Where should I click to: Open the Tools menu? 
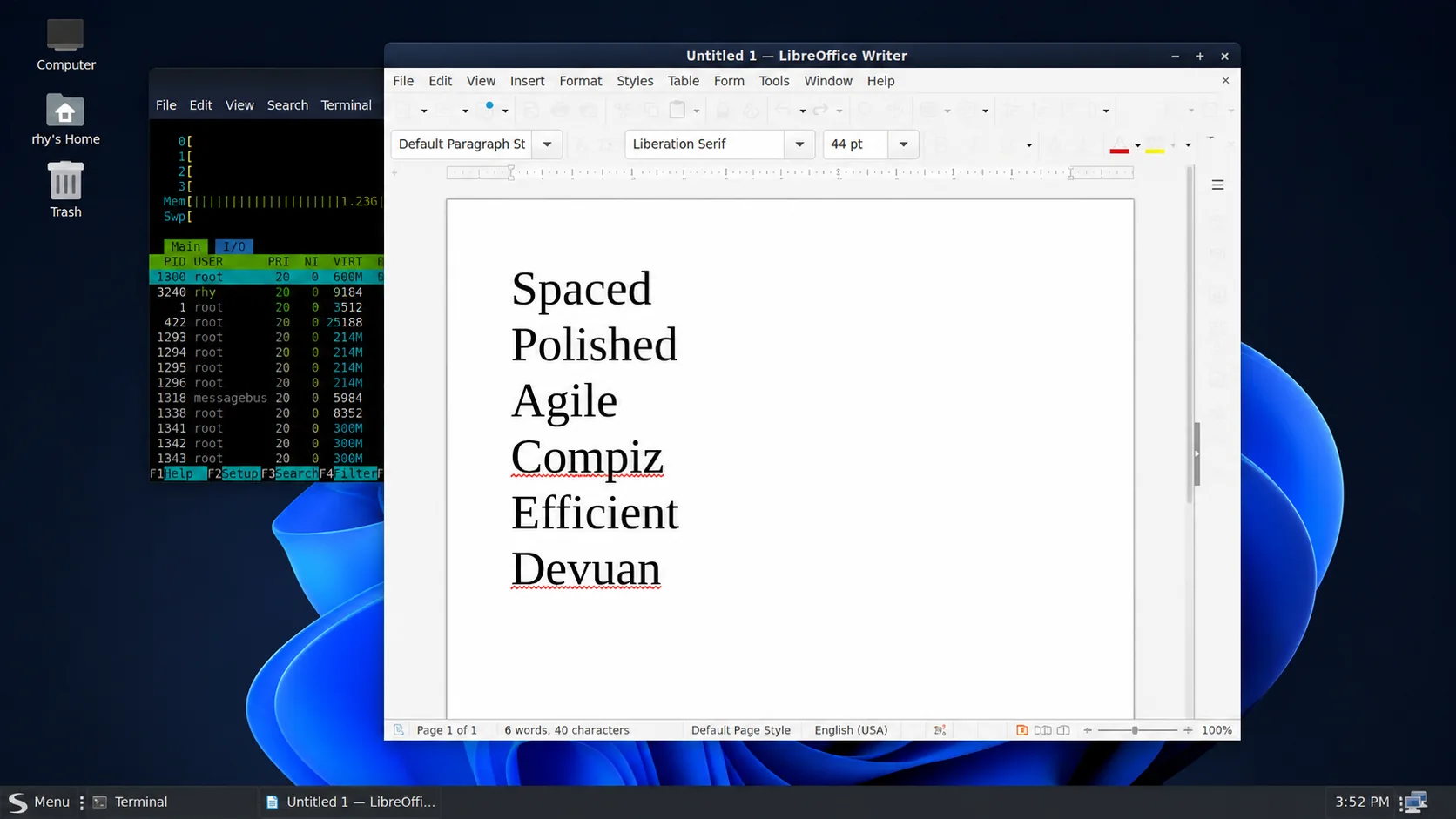(x=774, y=81)
